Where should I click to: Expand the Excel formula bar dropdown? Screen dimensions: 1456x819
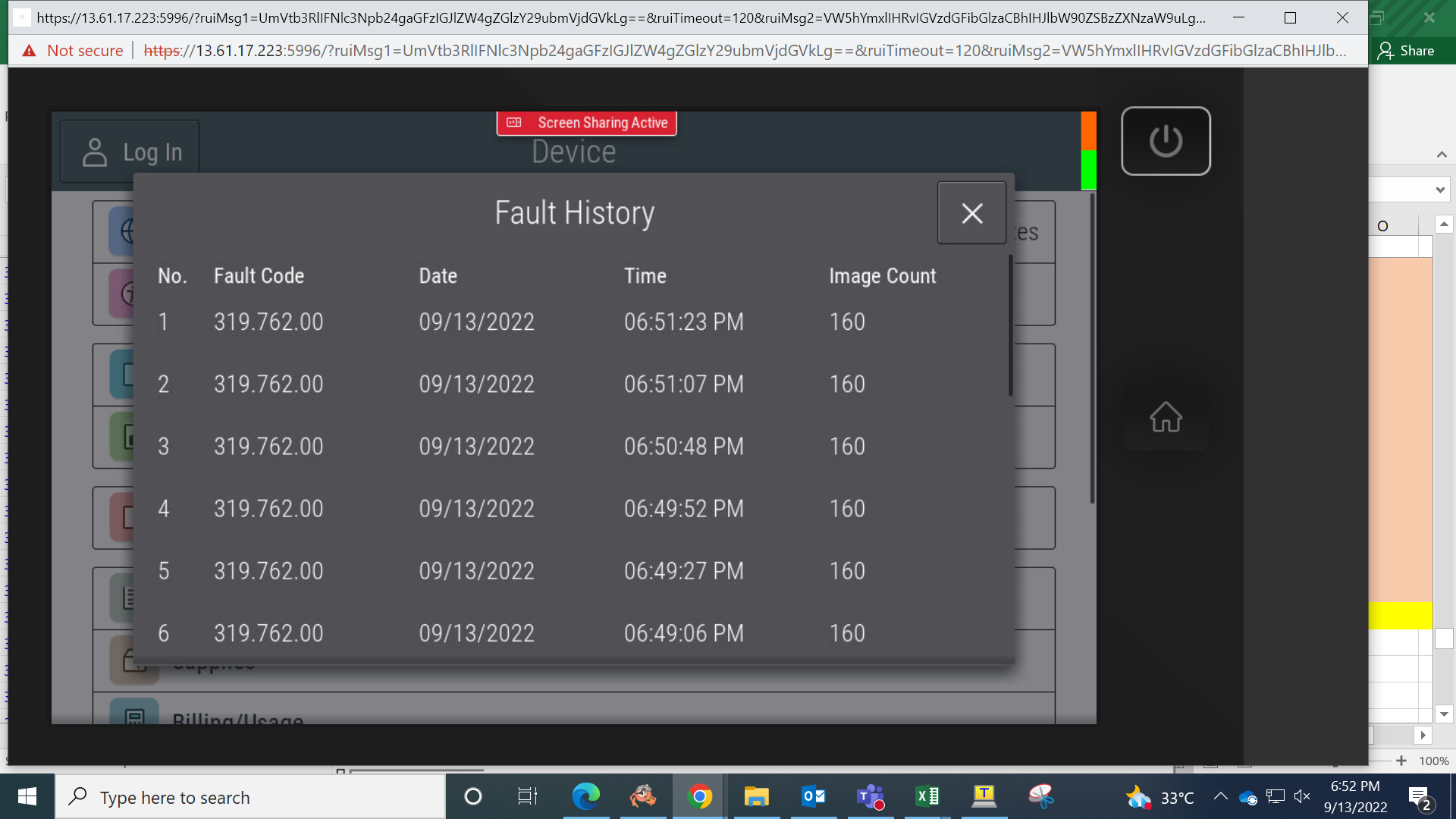coord(1440,190)
